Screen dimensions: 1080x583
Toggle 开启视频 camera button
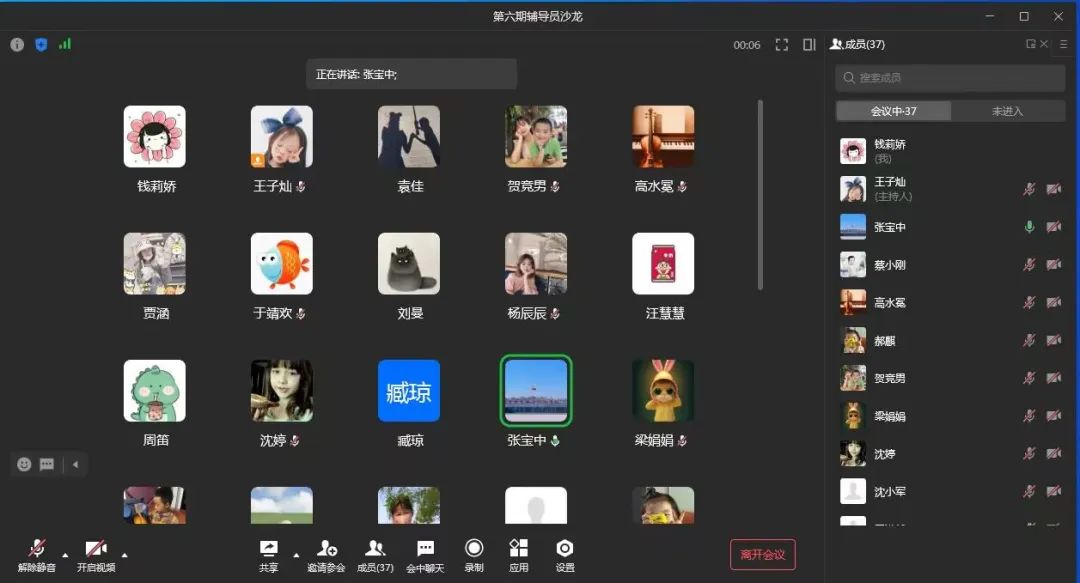pos(96,555)
